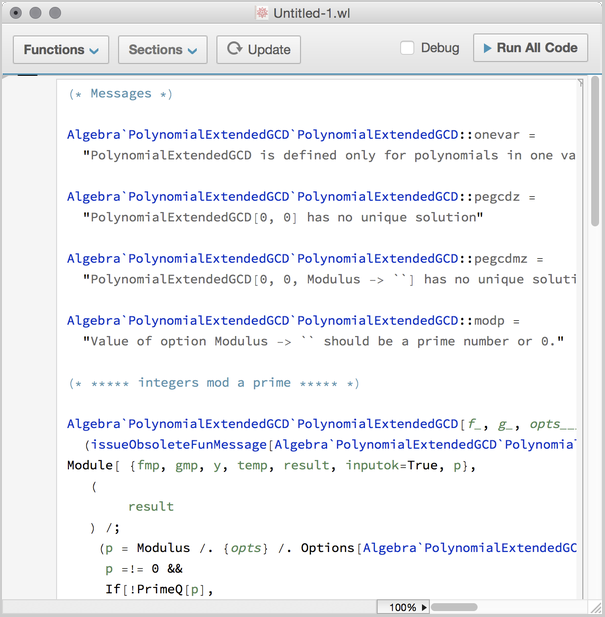
Task: Open the 100% zoom magnification popup
Action: (x=404, y=607)
